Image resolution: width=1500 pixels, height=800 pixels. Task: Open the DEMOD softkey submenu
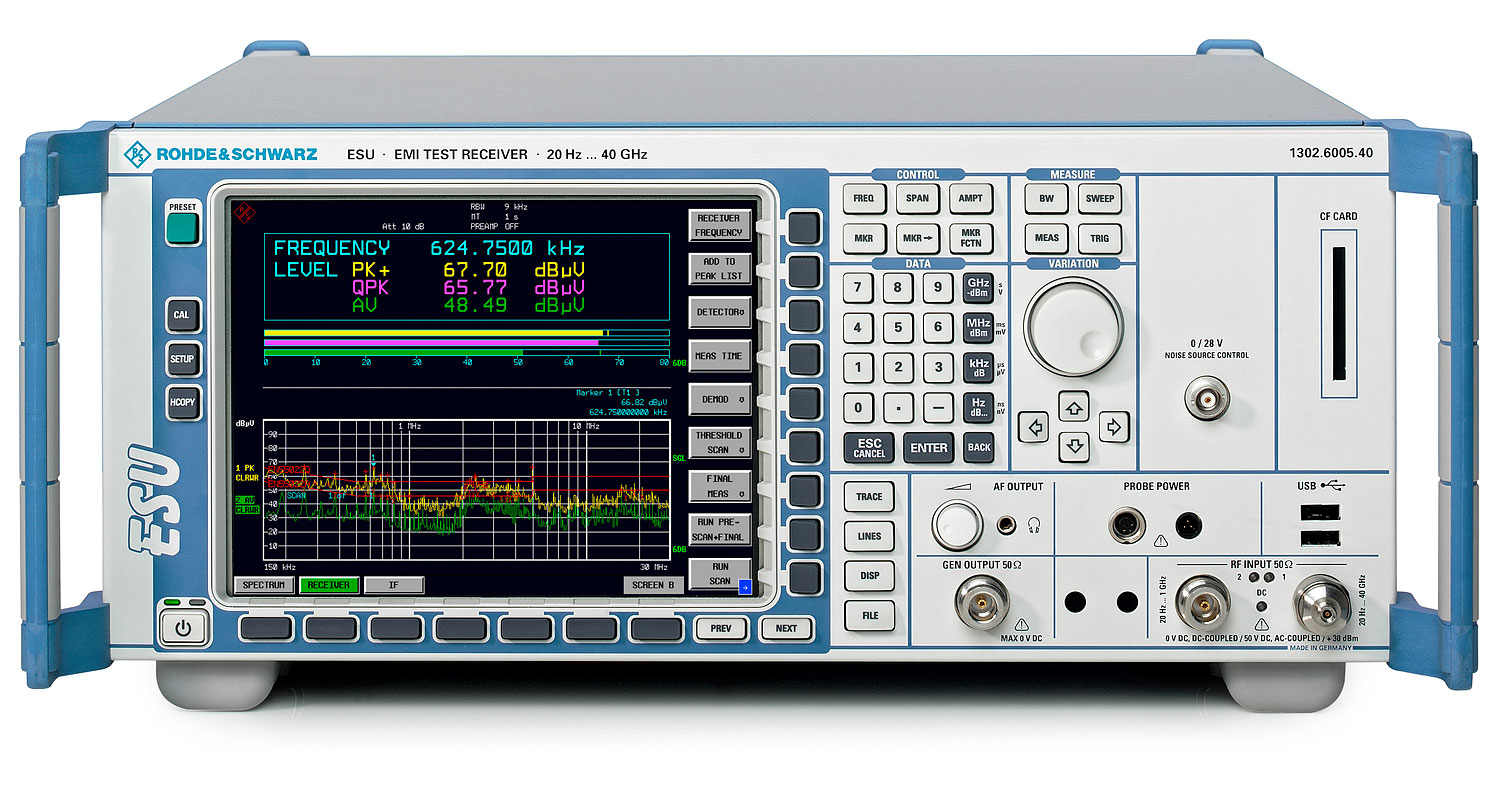point(720,399)
